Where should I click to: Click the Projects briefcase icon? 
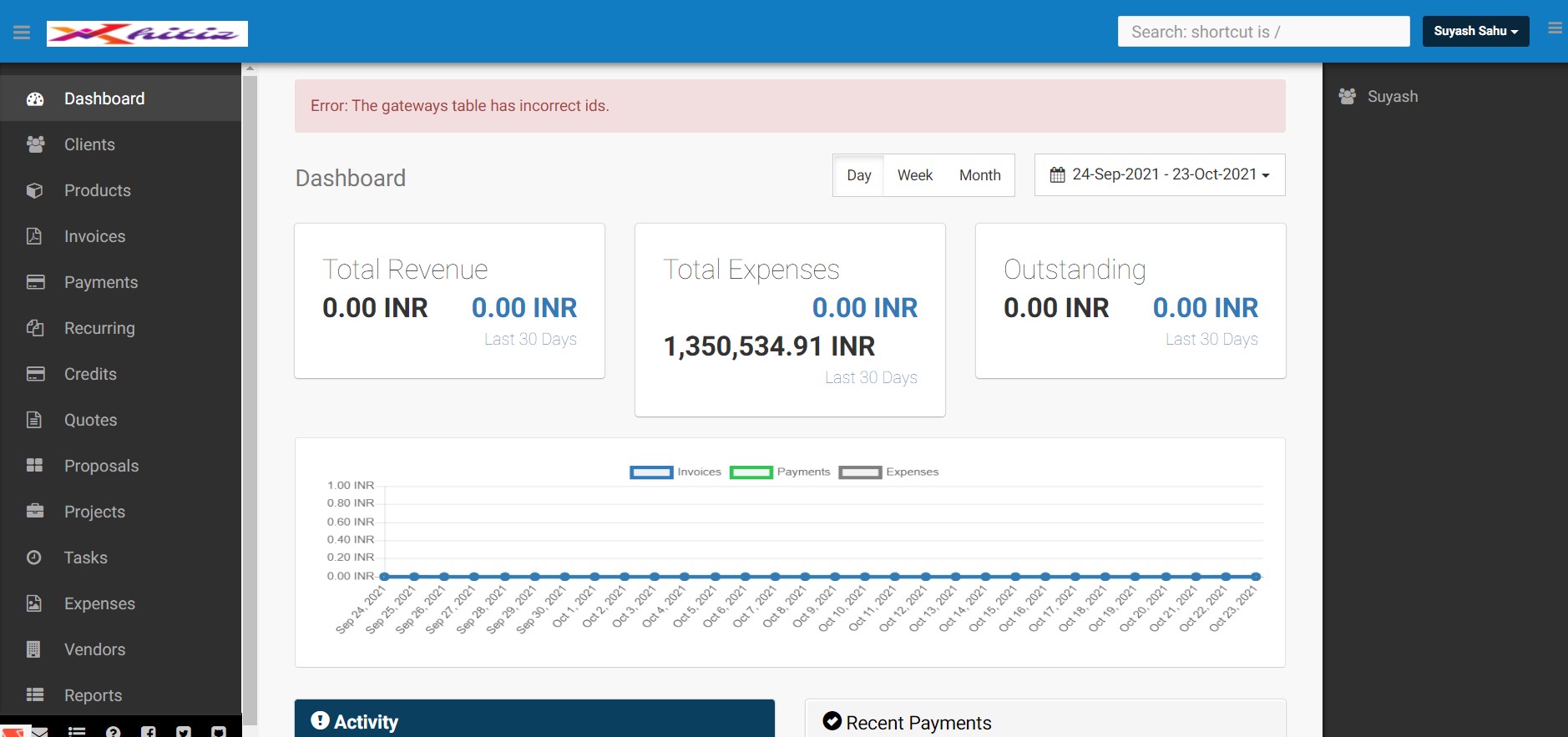tap(35, 512)
